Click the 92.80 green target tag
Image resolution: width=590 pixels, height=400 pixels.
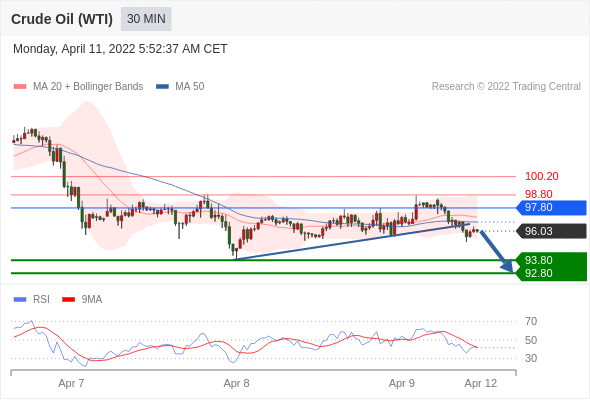551,273
